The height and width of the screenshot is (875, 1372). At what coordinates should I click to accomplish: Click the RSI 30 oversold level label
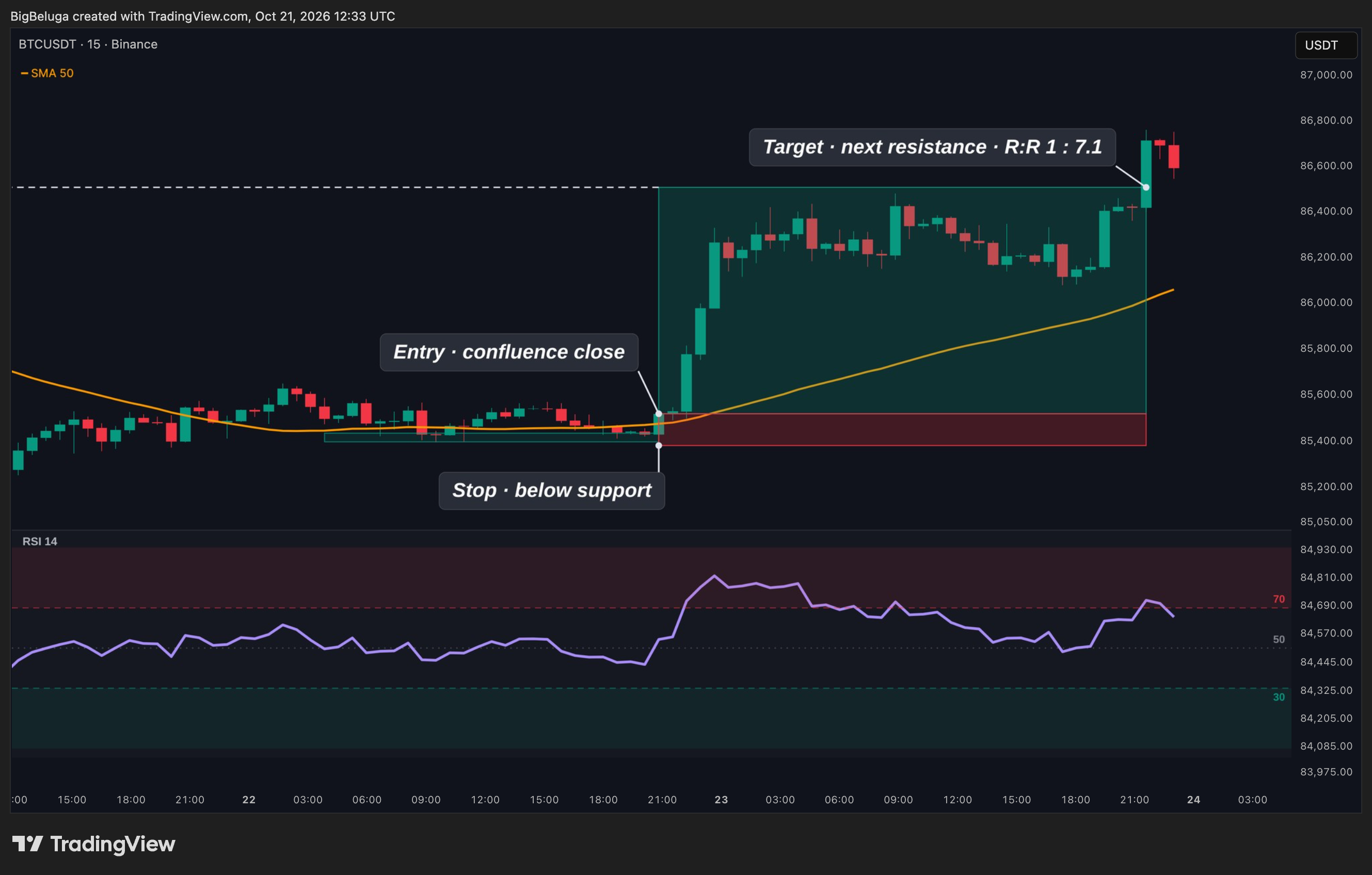click(x=1279, y=698)
